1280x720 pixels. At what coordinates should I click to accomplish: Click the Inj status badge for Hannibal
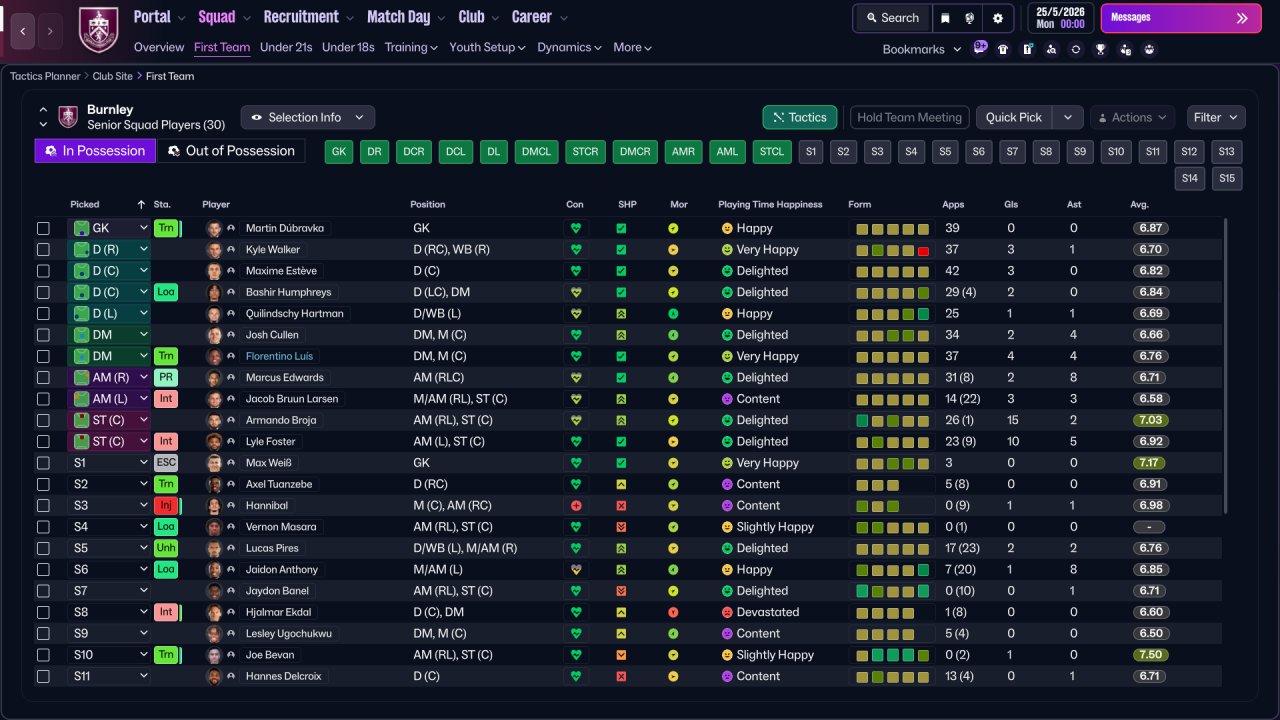coord(166,506)
